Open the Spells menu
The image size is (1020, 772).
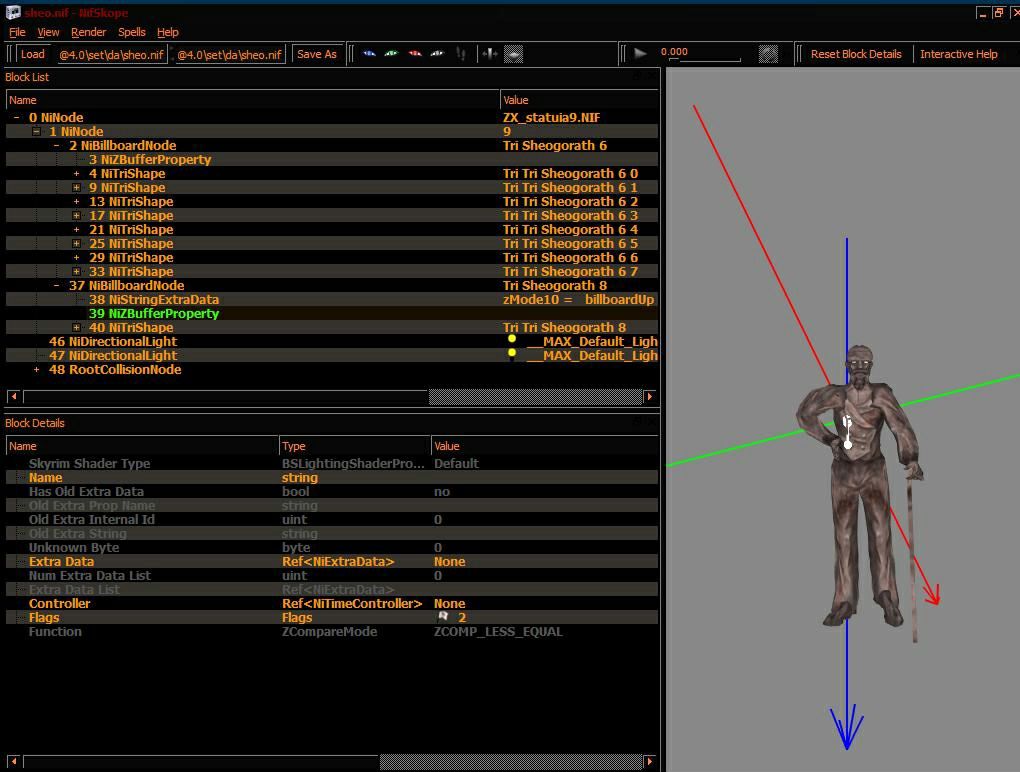tap(132, 32)
